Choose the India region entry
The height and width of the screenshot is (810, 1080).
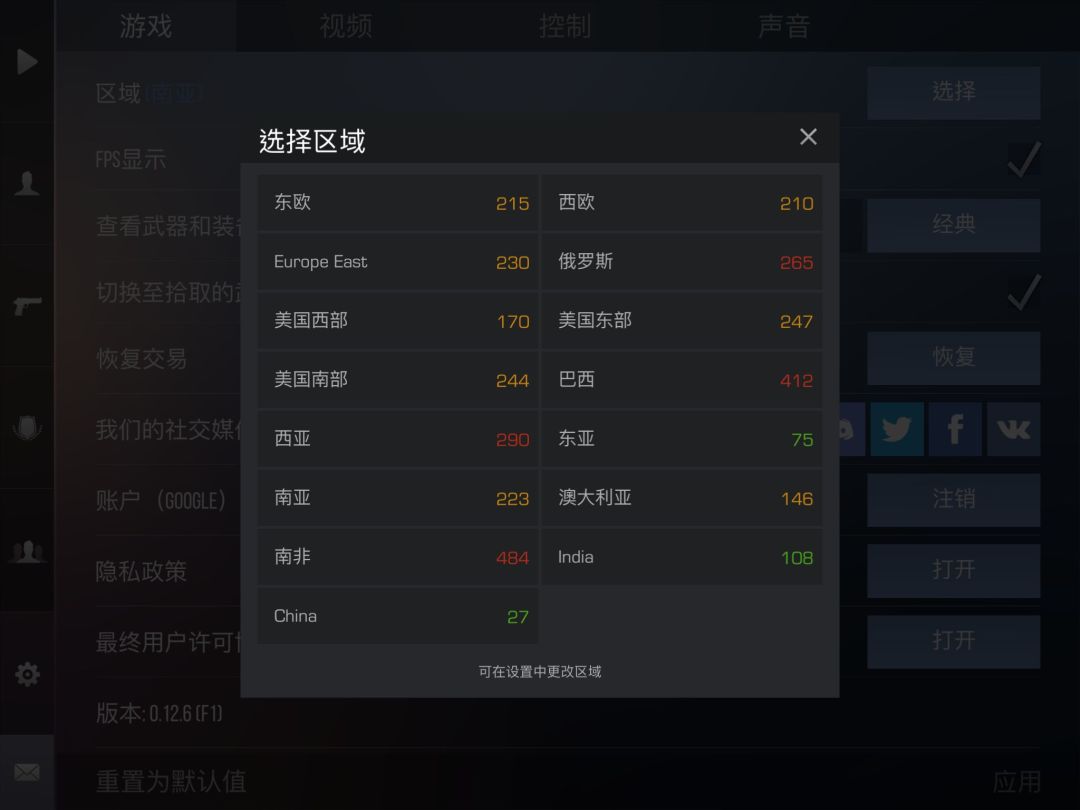point(682,557)
